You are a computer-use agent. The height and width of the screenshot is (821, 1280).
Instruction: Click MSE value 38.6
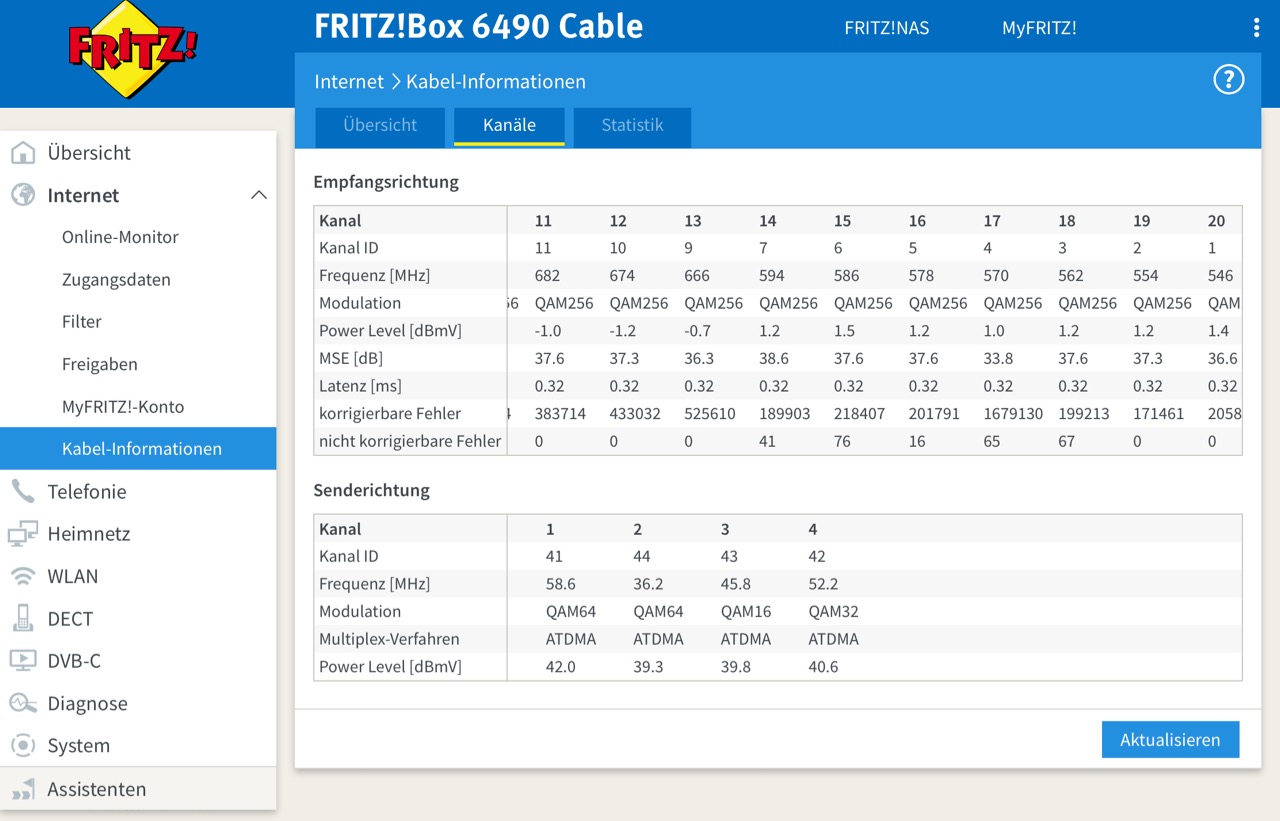click(x=774, y=358)
